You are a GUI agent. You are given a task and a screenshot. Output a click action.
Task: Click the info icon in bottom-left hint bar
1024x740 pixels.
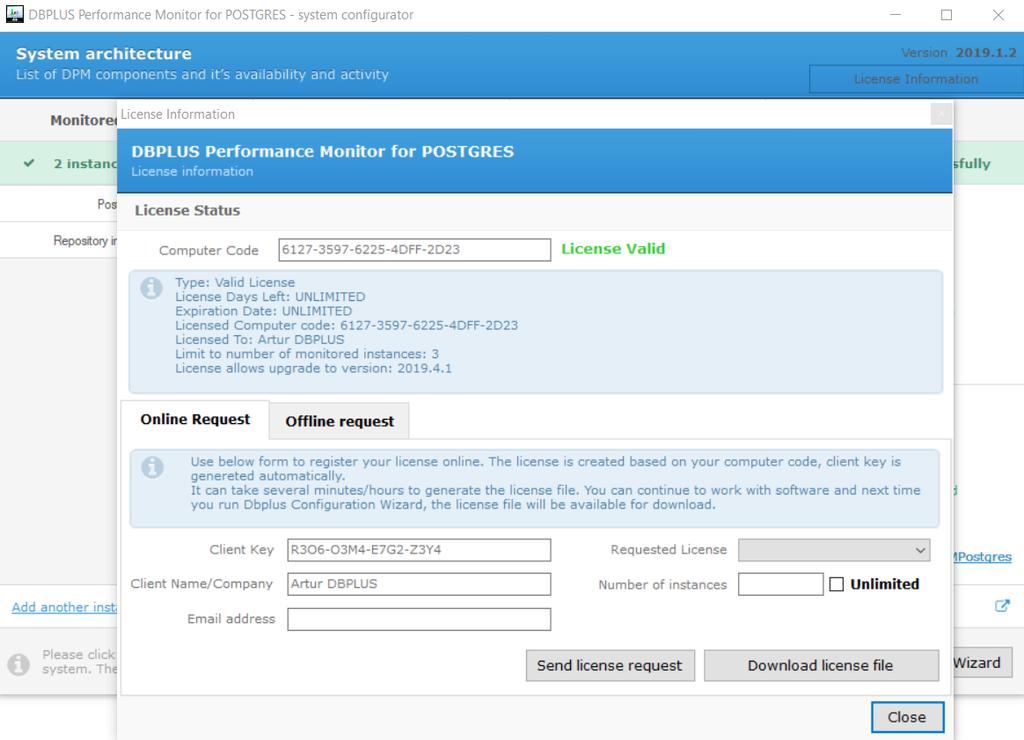[18, 664]
